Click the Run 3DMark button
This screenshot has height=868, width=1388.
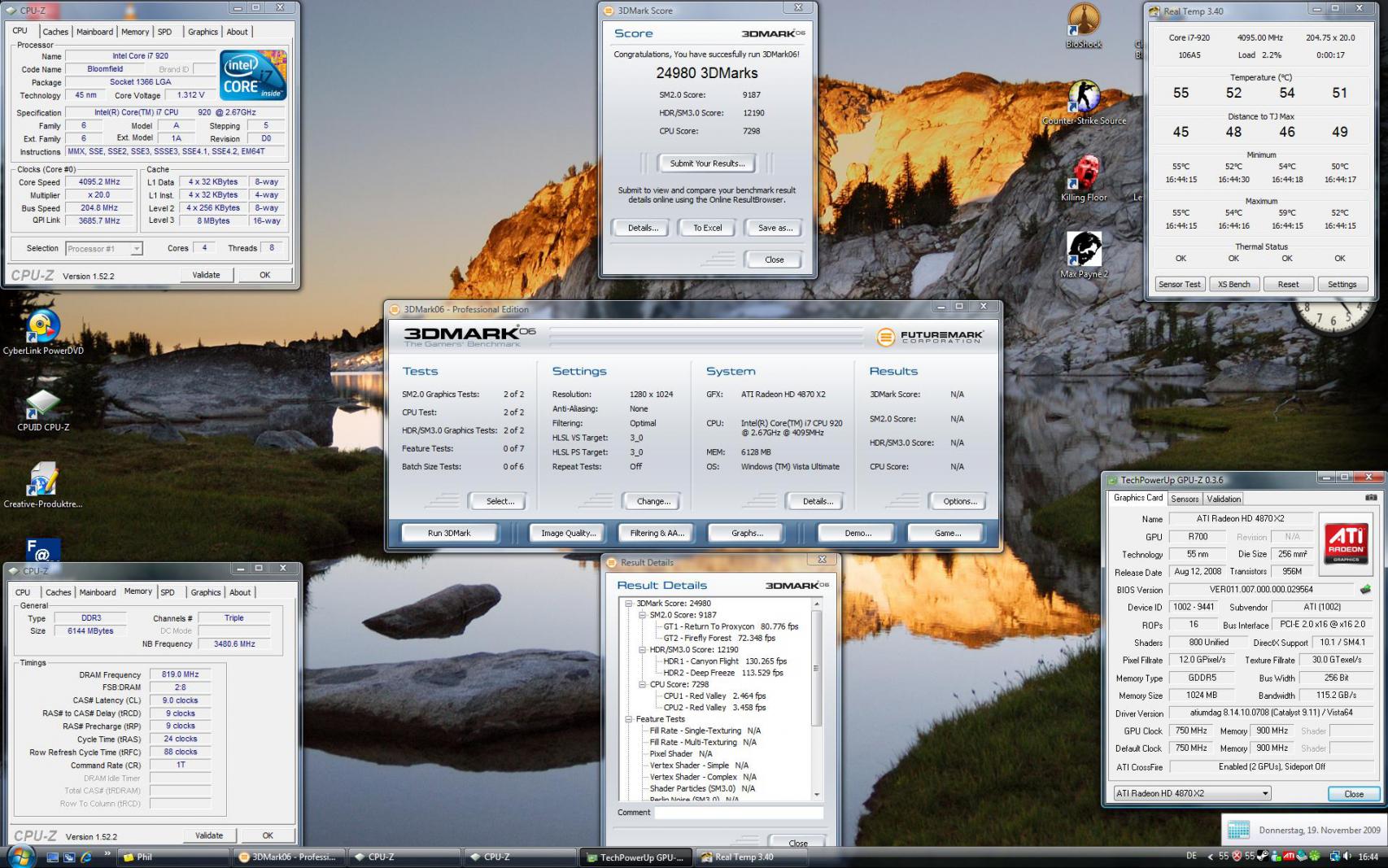click(449, 533)
